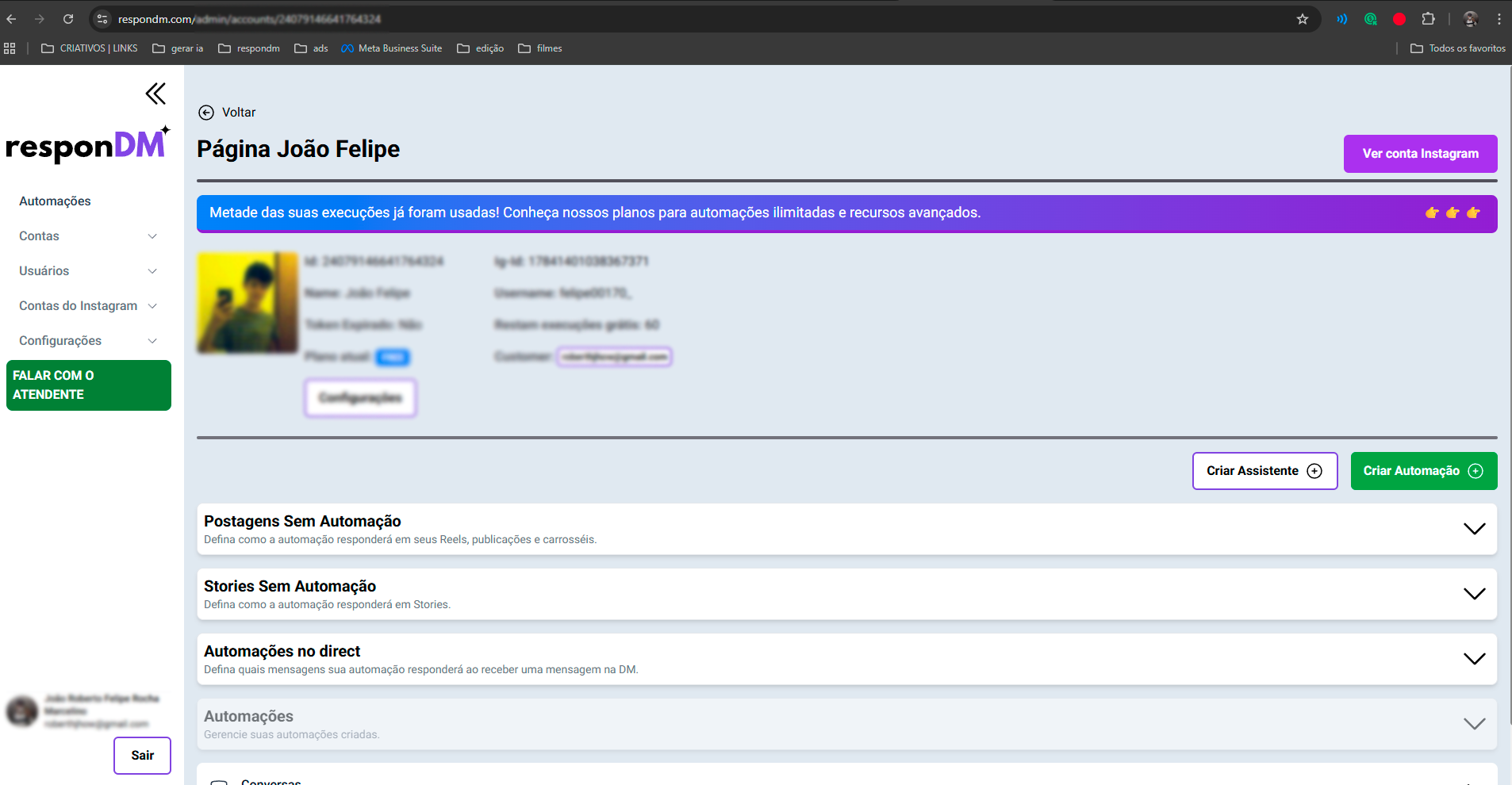This screenshot has width=1512, height=785.
Task: Expand the Contas sidebar menu
Action: pyautogui.click(x=87, y=236)
